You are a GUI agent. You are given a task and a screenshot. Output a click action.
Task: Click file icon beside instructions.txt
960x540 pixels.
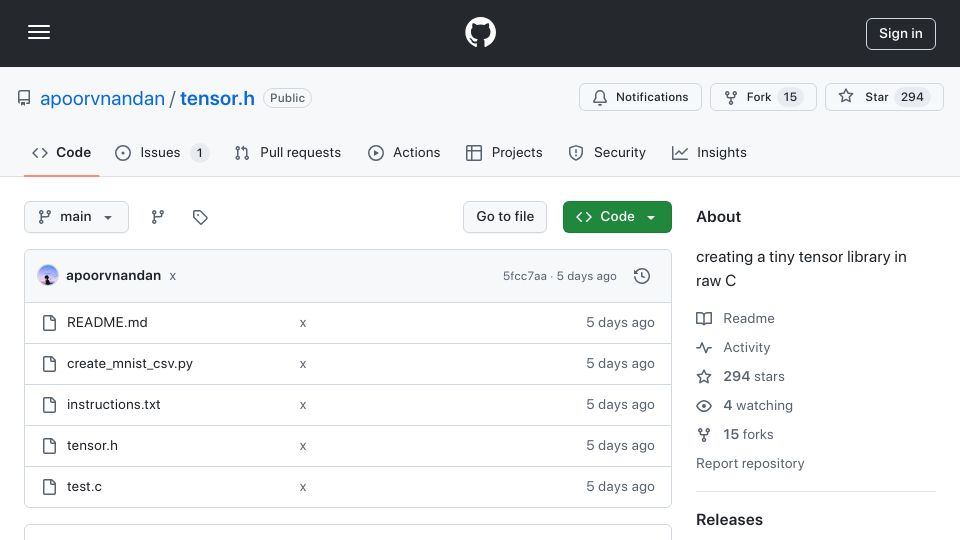point(50,405)
